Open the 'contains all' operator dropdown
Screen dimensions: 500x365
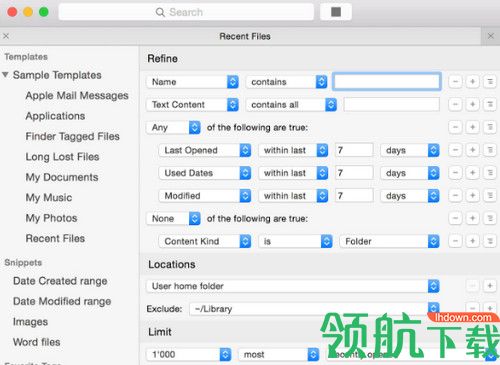point(291,105)
